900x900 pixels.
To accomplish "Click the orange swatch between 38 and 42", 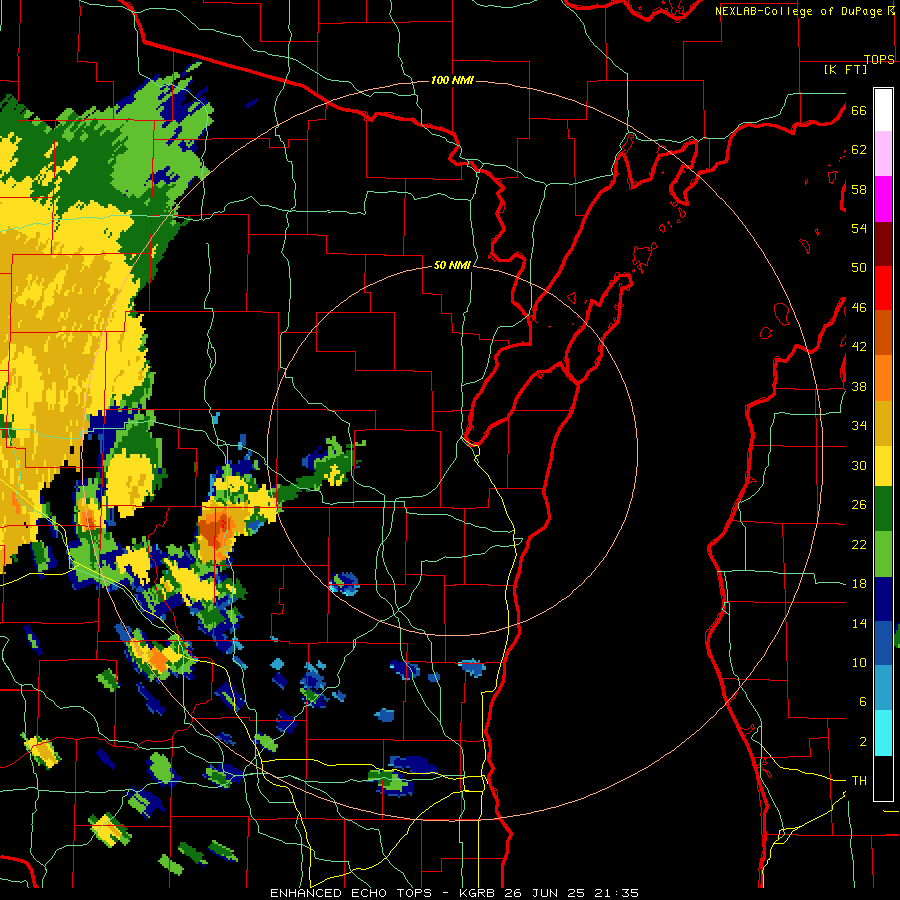I will 883,378.
